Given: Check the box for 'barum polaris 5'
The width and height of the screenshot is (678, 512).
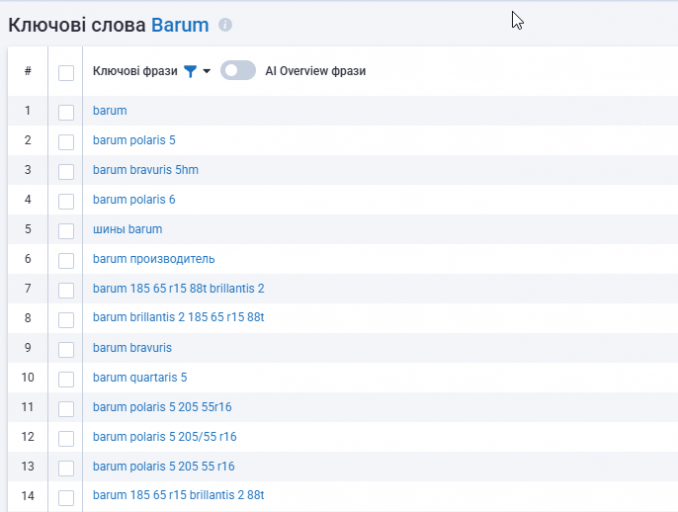Looking at the screenshot, I should (66, 142).
